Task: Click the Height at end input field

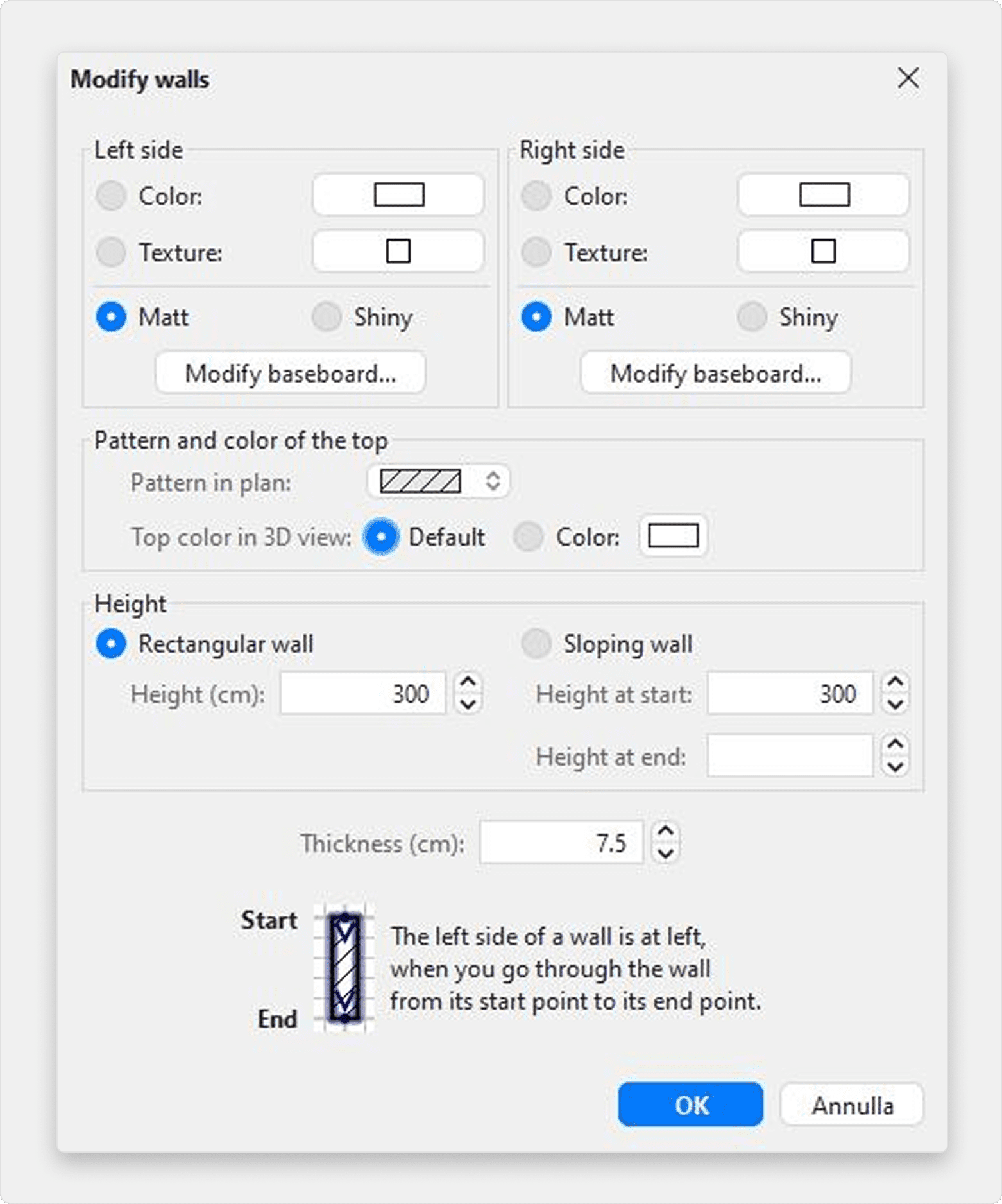Action: pos(790,757)
